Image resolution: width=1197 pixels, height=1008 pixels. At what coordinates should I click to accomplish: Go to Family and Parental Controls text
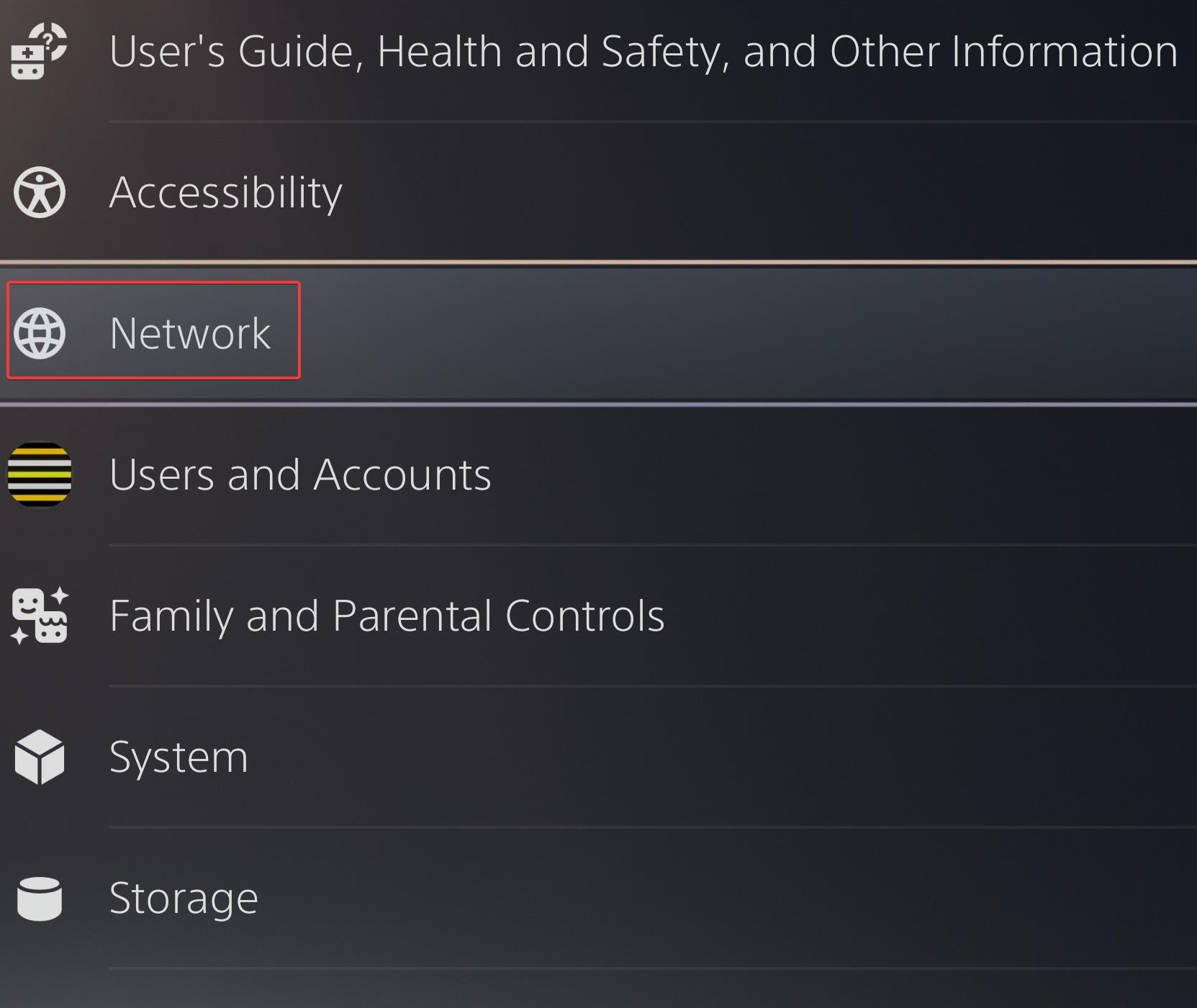pos(387,616)
